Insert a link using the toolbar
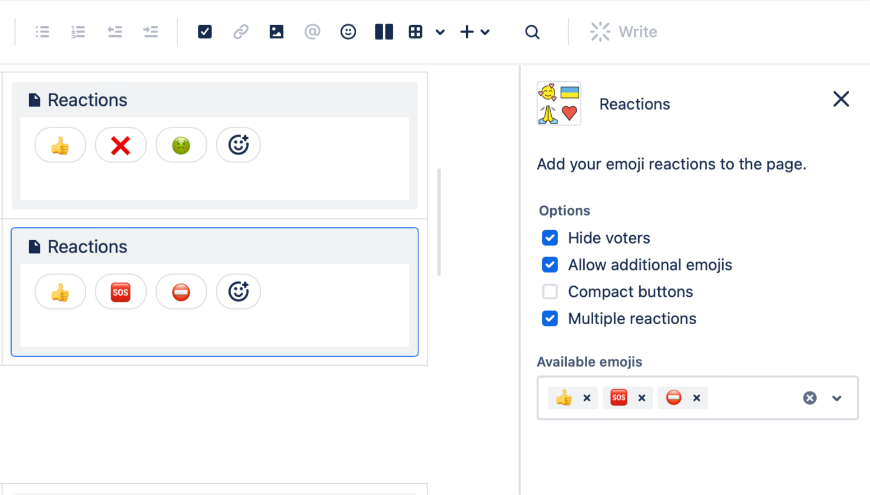The width and height of the screenshot is (870, 495). pyautogui.click(x=241, y=32)
